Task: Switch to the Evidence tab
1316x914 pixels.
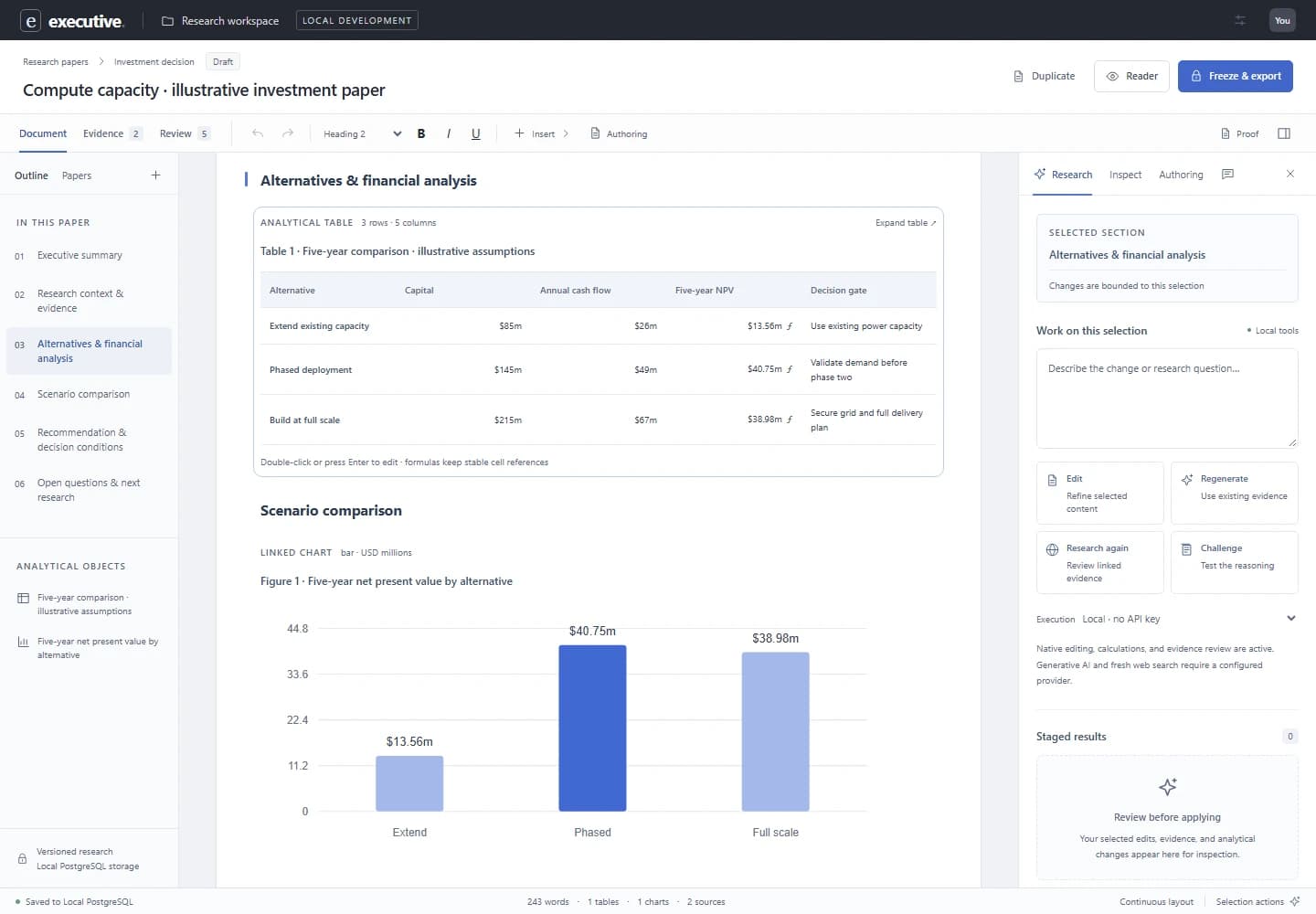Action: [112, 133]
